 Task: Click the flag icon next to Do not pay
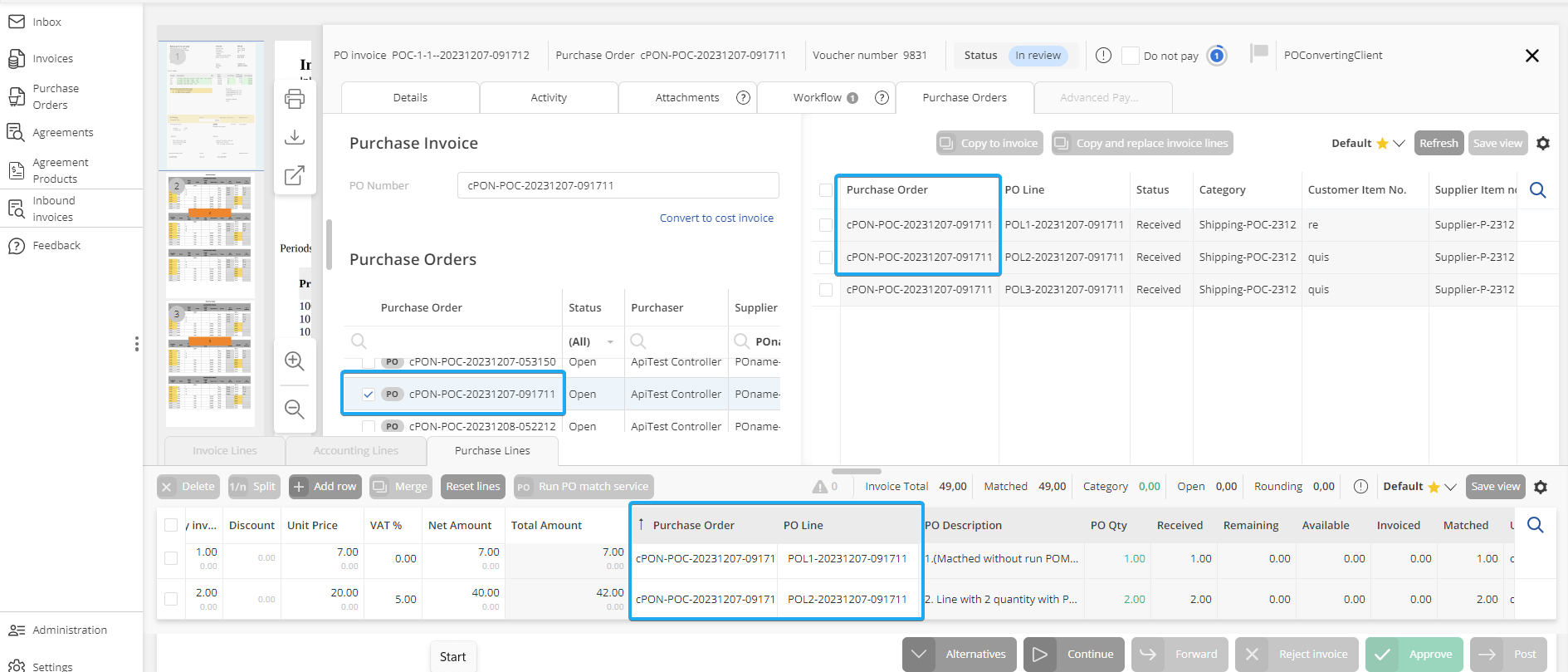(x=1259, y=54)
